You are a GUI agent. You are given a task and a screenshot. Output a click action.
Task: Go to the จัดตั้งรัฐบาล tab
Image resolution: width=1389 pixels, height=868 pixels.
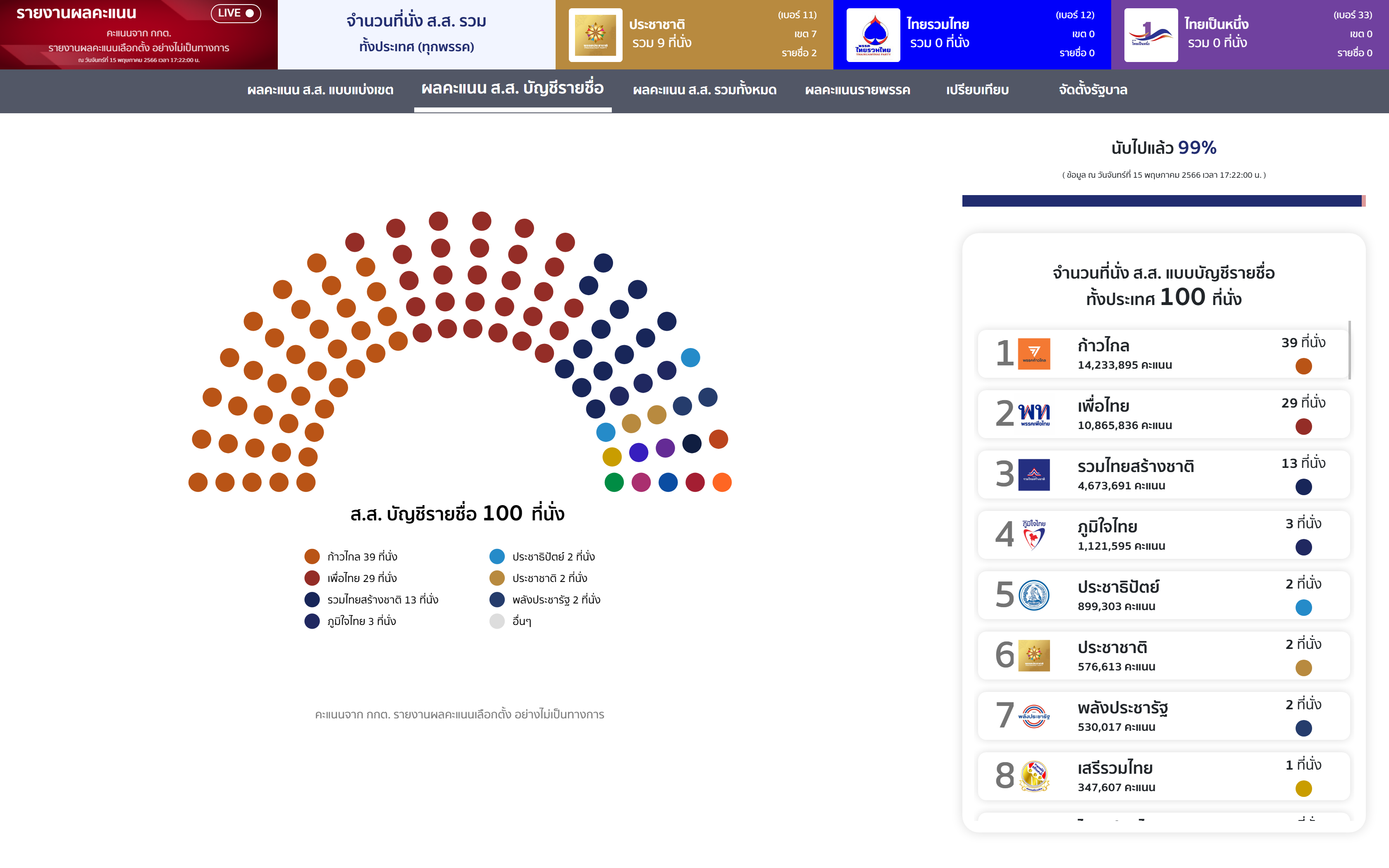pyautogui.click(x=1093, y=90)
